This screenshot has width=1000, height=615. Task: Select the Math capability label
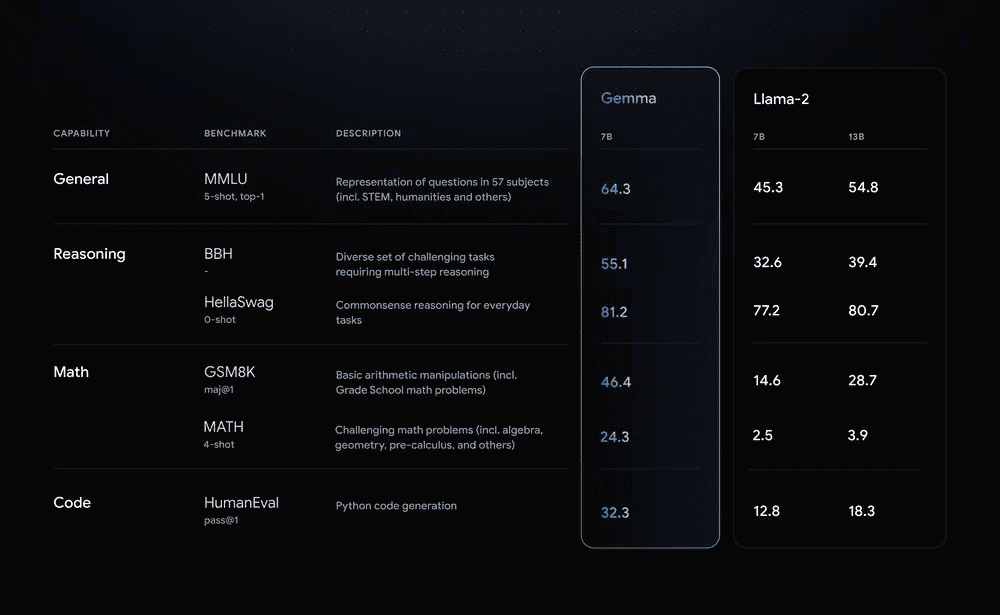click(x=71, y=372)
